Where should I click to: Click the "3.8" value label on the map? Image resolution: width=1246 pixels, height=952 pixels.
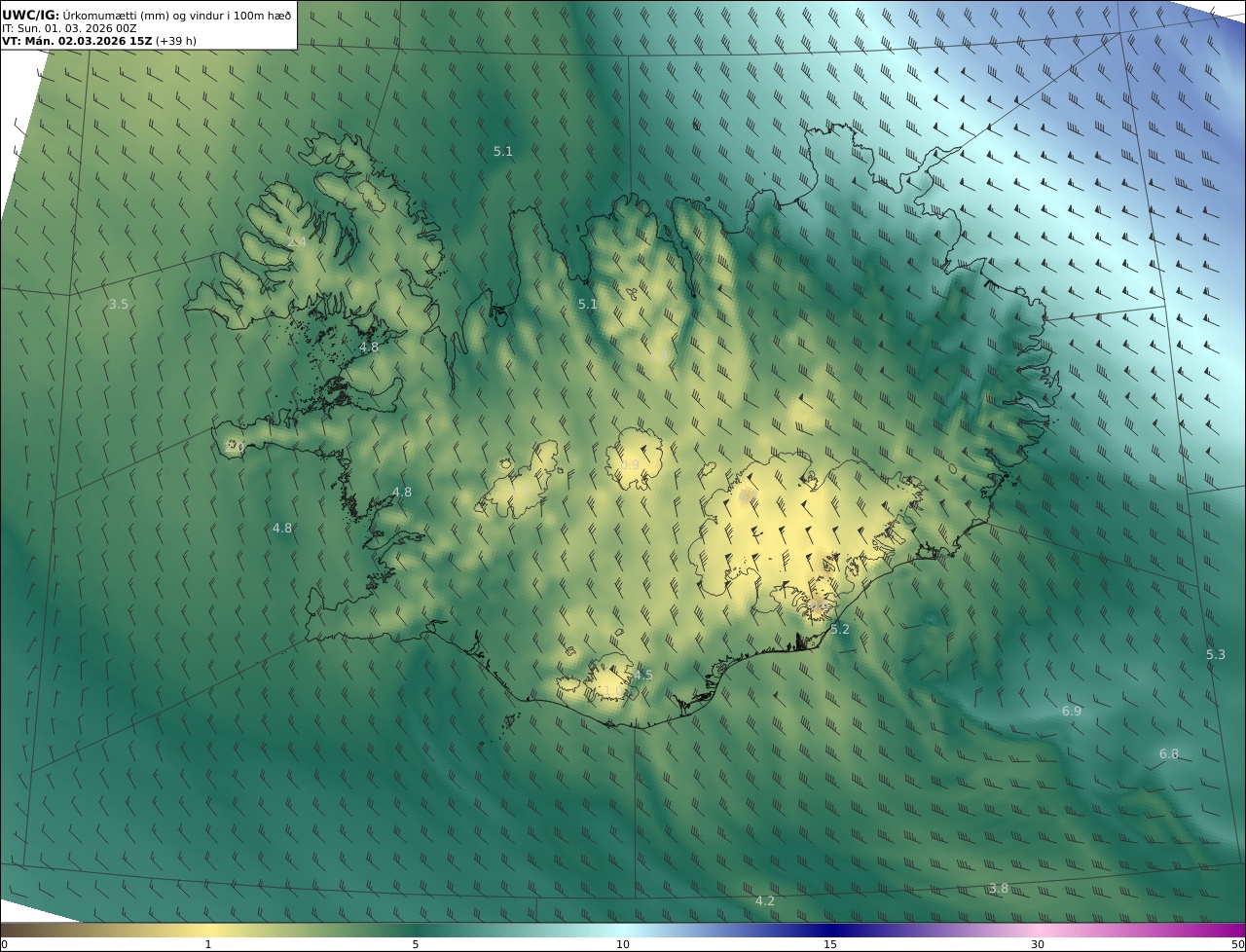click(999, 889)
